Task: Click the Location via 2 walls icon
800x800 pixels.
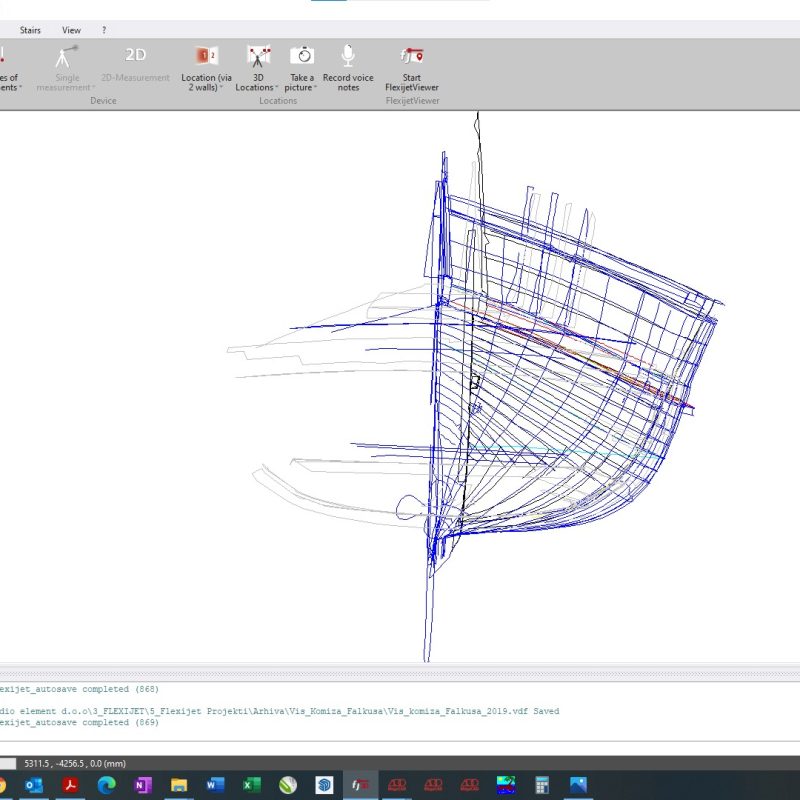Action: (206, 56)
